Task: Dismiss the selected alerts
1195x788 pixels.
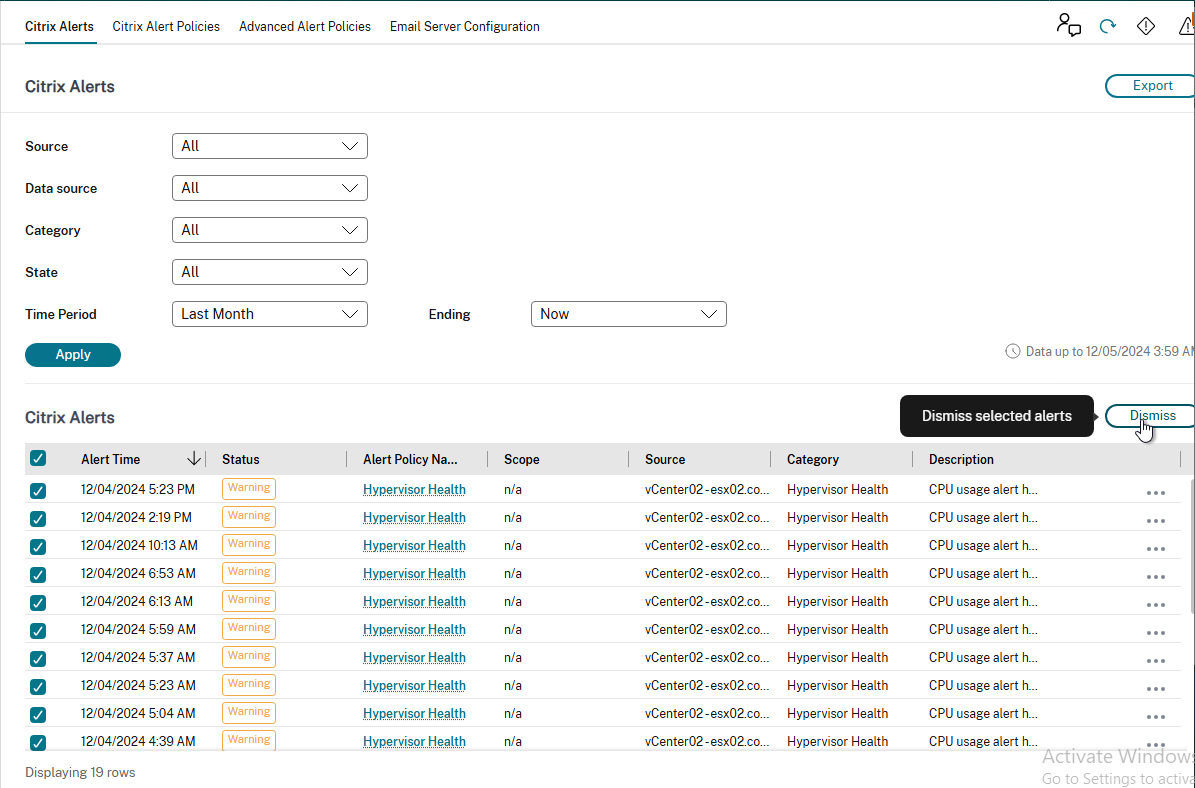Action: 1151,416
